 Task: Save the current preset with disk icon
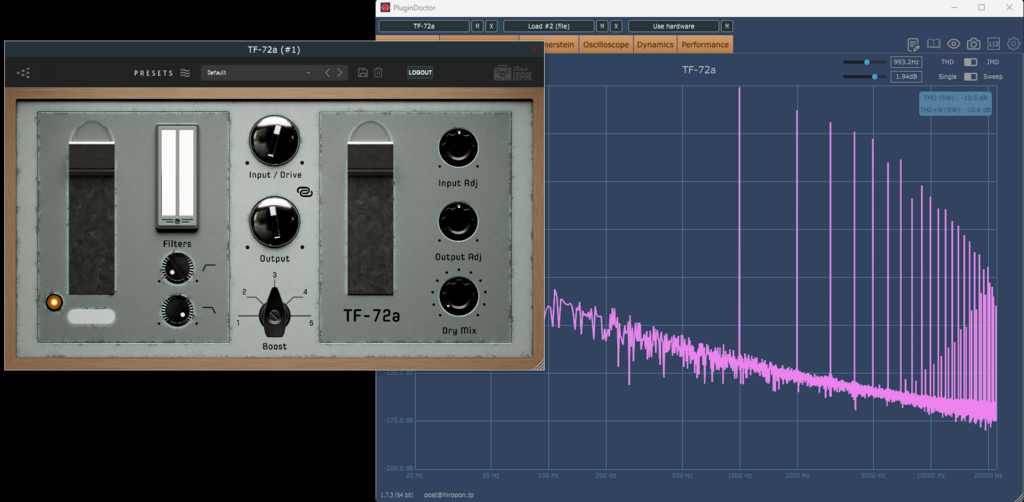point(363,72)
